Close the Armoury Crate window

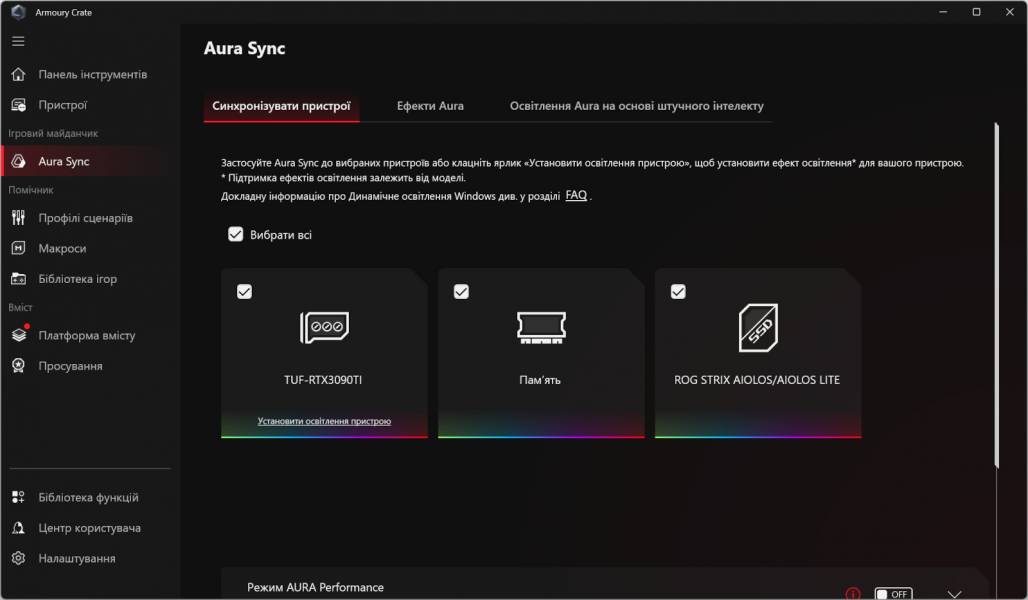[x=1010, y=12]
